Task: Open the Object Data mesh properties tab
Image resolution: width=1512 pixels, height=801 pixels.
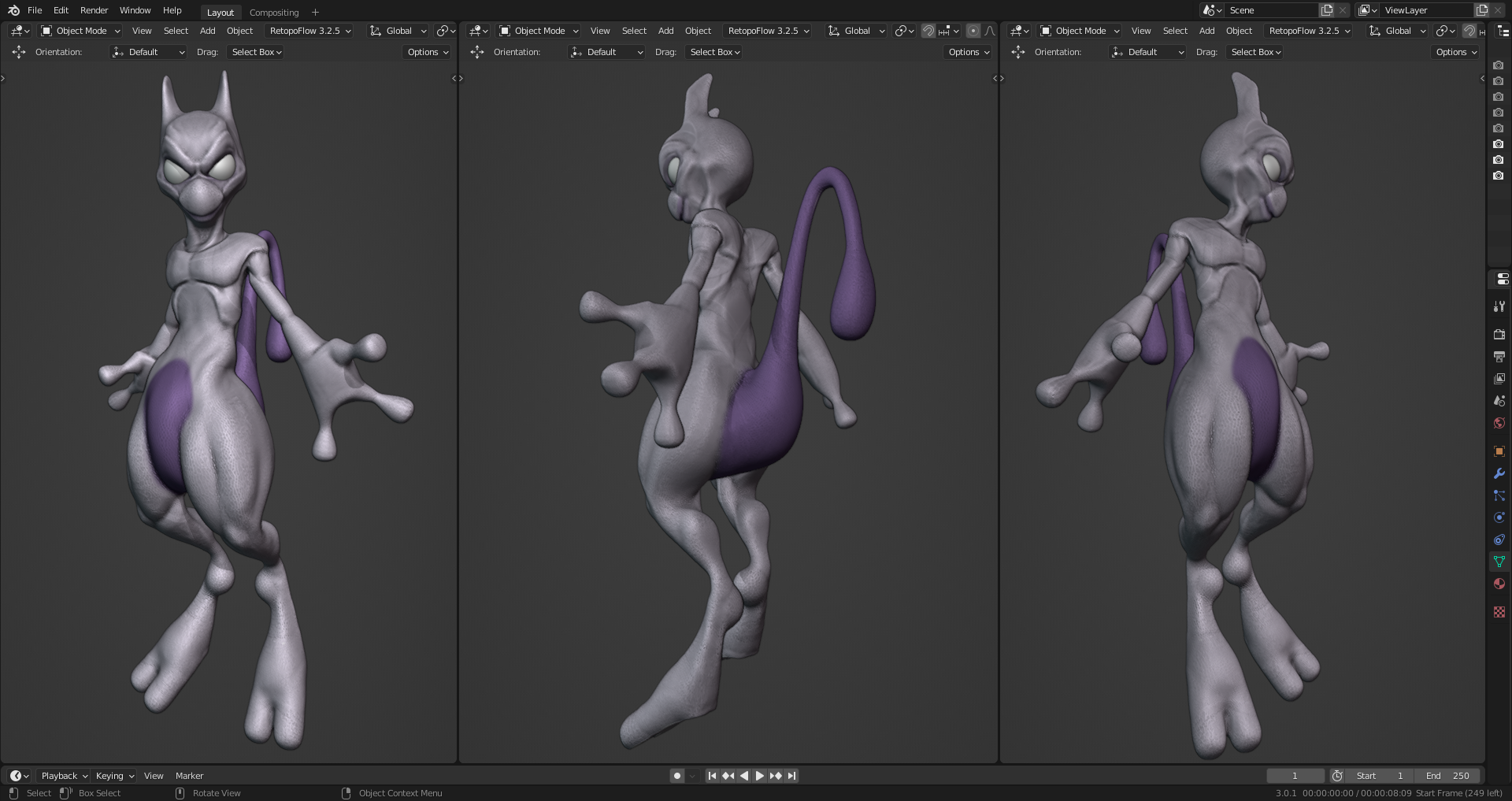Action: point(1499,562)
